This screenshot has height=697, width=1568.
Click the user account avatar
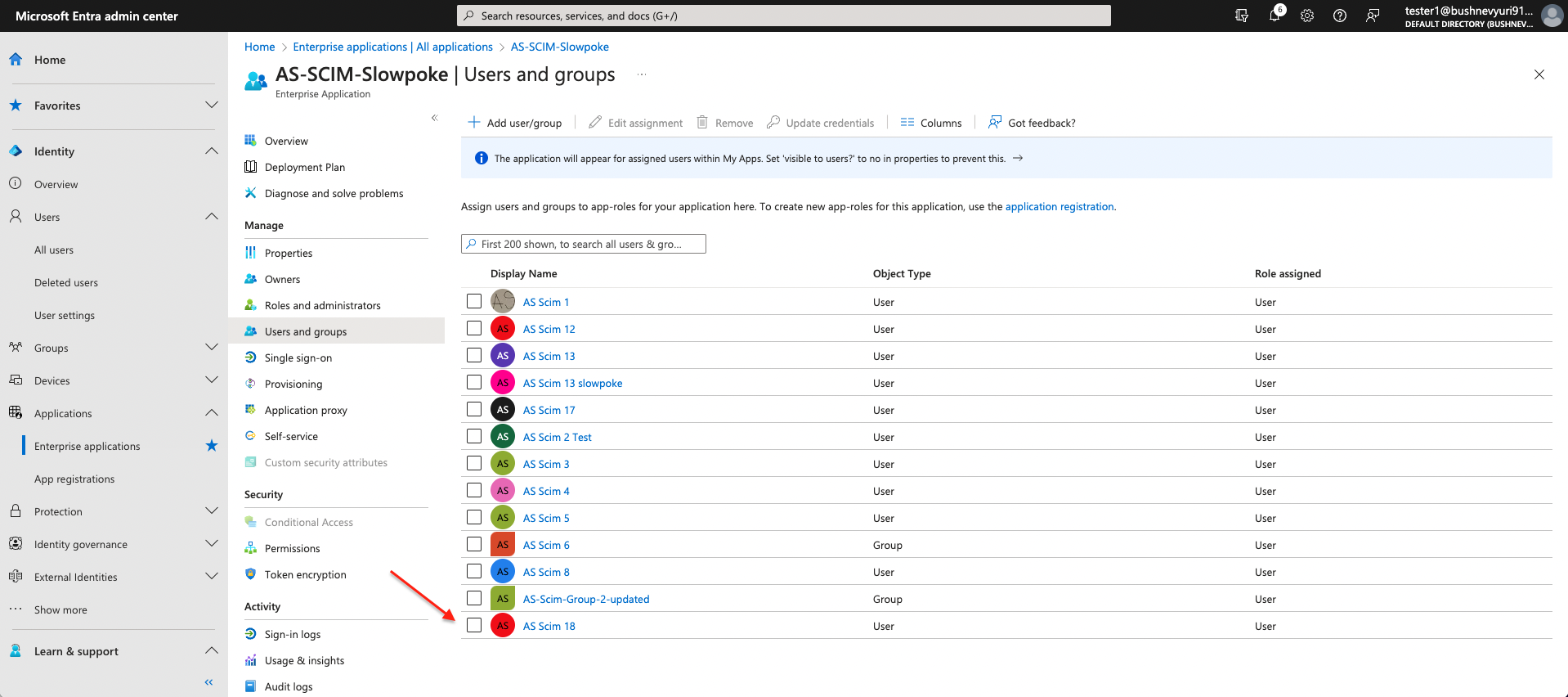(x=1552, y=16)
